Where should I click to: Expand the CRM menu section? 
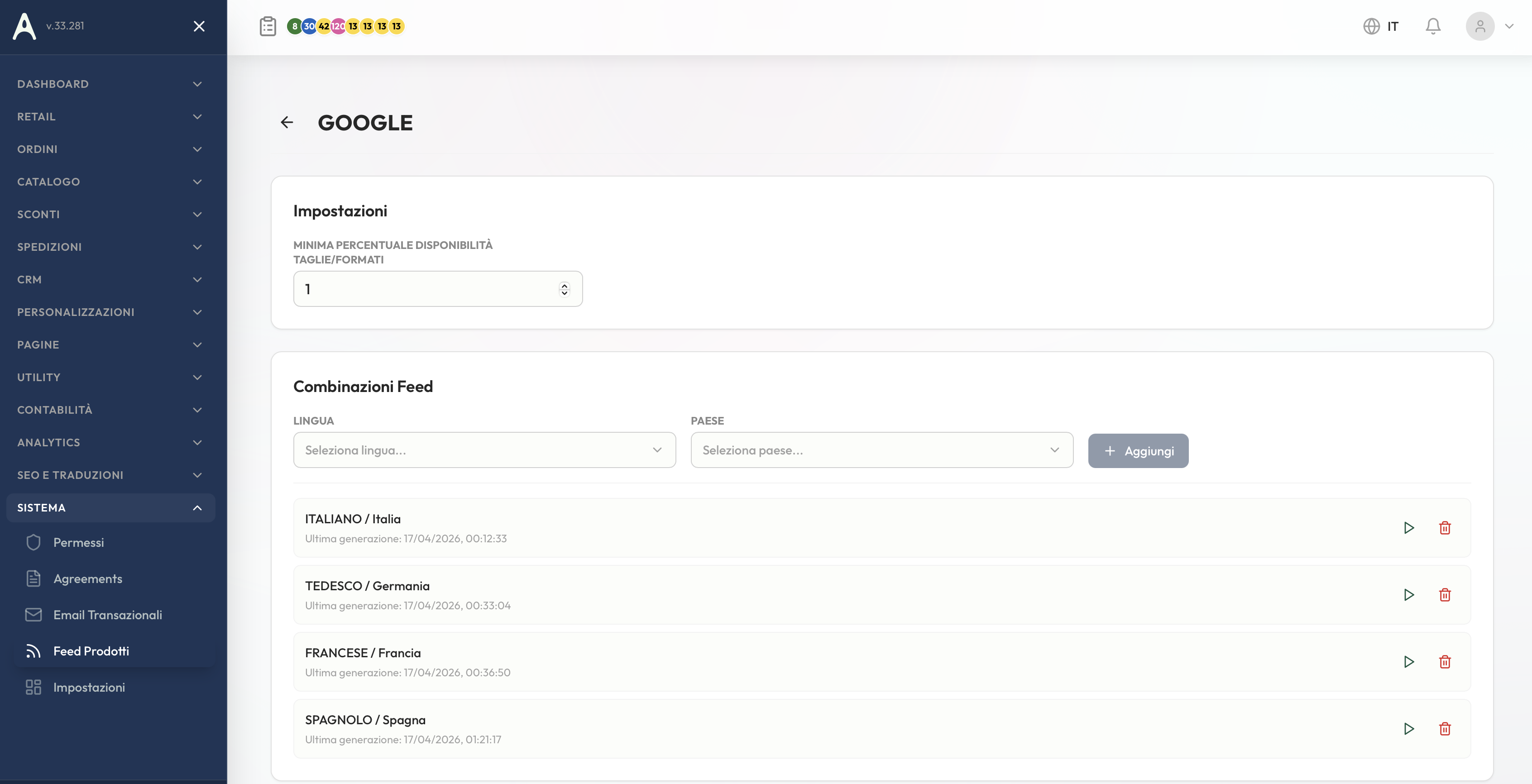(x=110, y=280)
